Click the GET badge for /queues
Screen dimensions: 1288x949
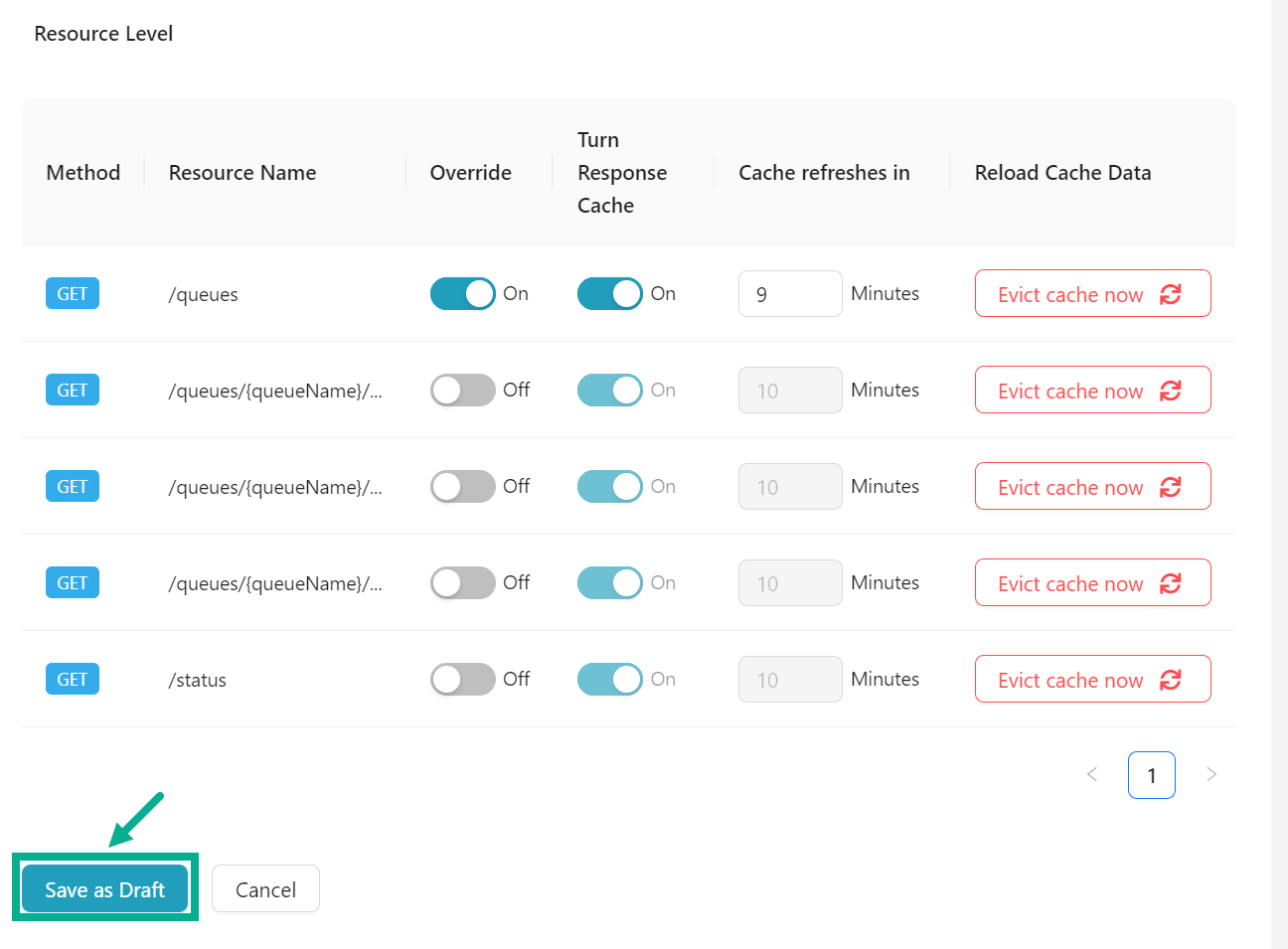click(73, 294)
